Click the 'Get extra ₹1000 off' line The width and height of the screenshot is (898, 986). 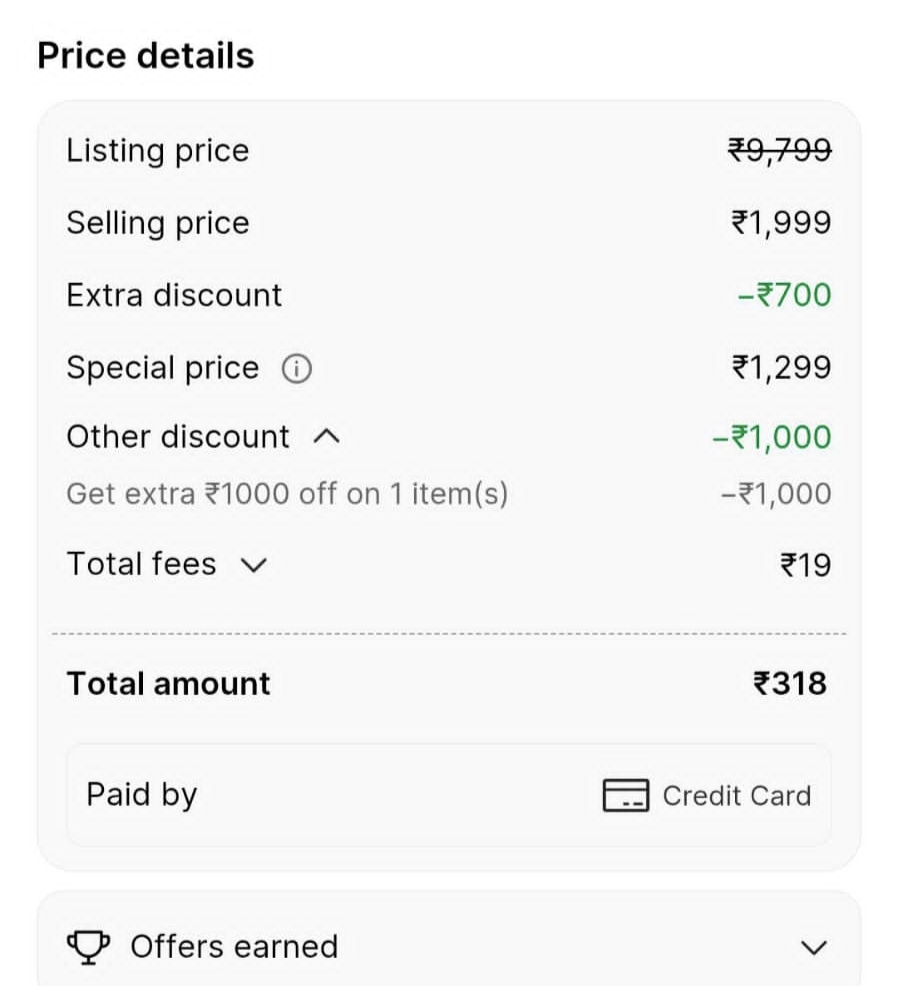point(287,493)
